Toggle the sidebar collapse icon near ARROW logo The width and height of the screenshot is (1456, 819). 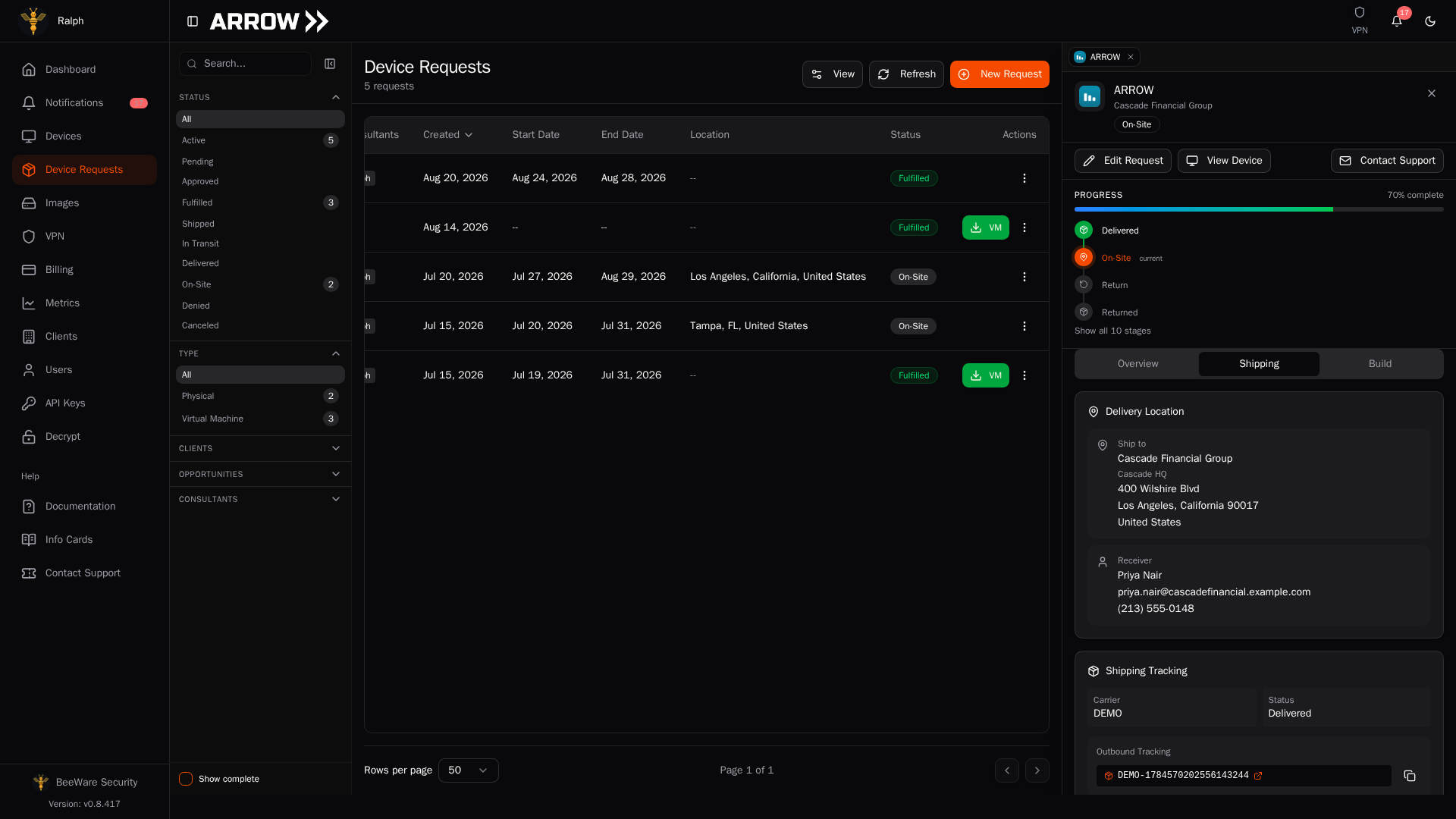tap(193, 21)
